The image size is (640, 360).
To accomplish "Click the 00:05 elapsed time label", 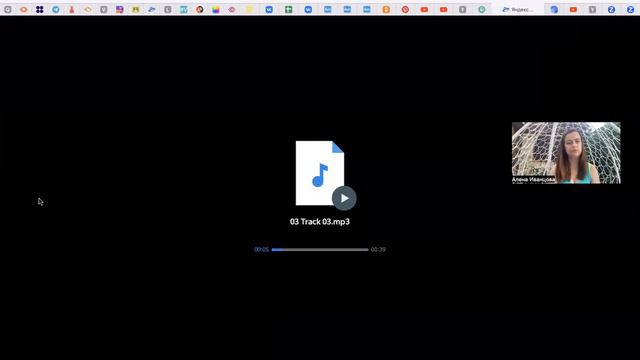I will click(261, 249).
